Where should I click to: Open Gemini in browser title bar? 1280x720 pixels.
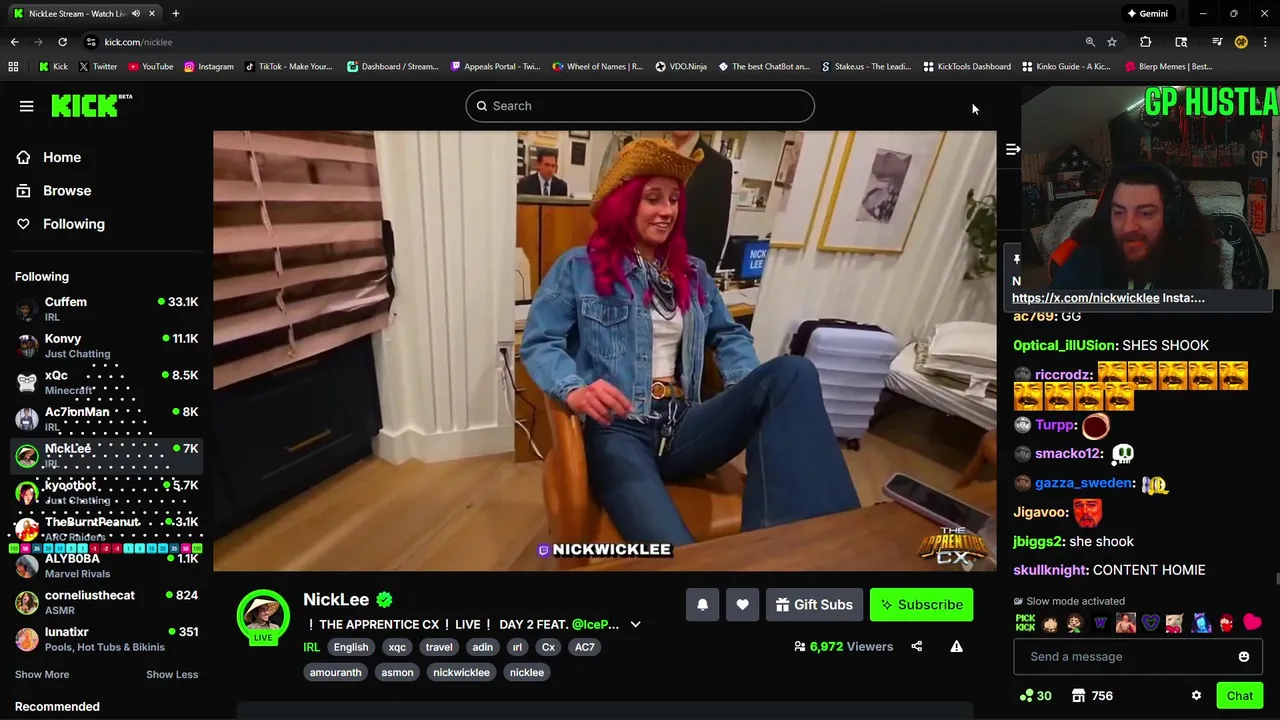point(1147,14)
